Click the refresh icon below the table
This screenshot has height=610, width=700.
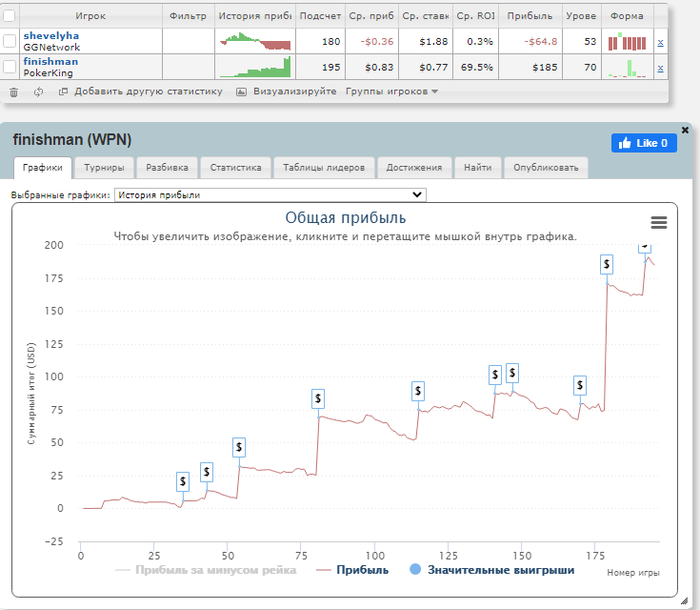(38, 92)
